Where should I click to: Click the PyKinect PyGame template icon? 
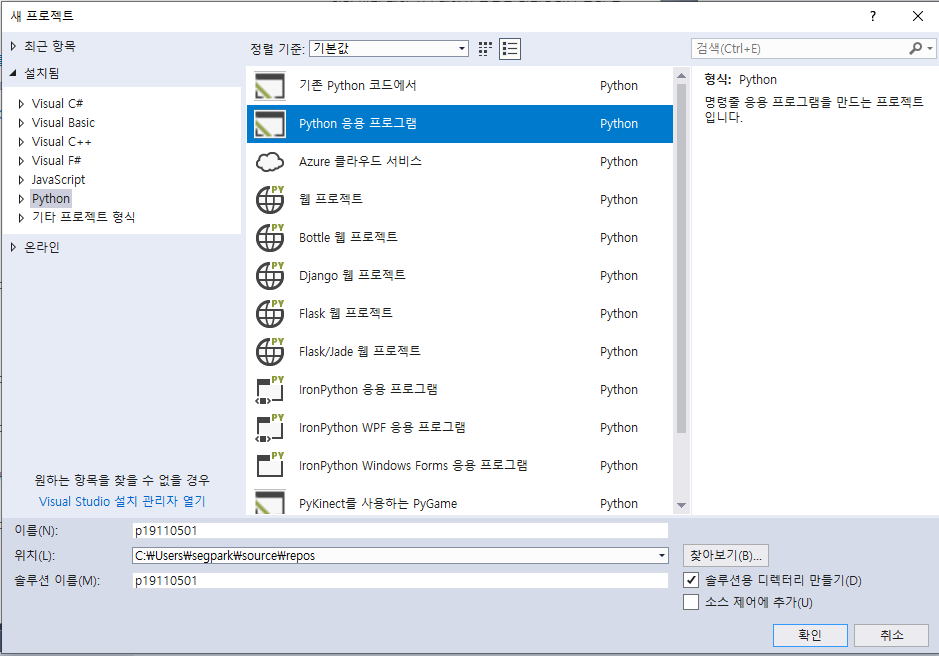point(269,503)
